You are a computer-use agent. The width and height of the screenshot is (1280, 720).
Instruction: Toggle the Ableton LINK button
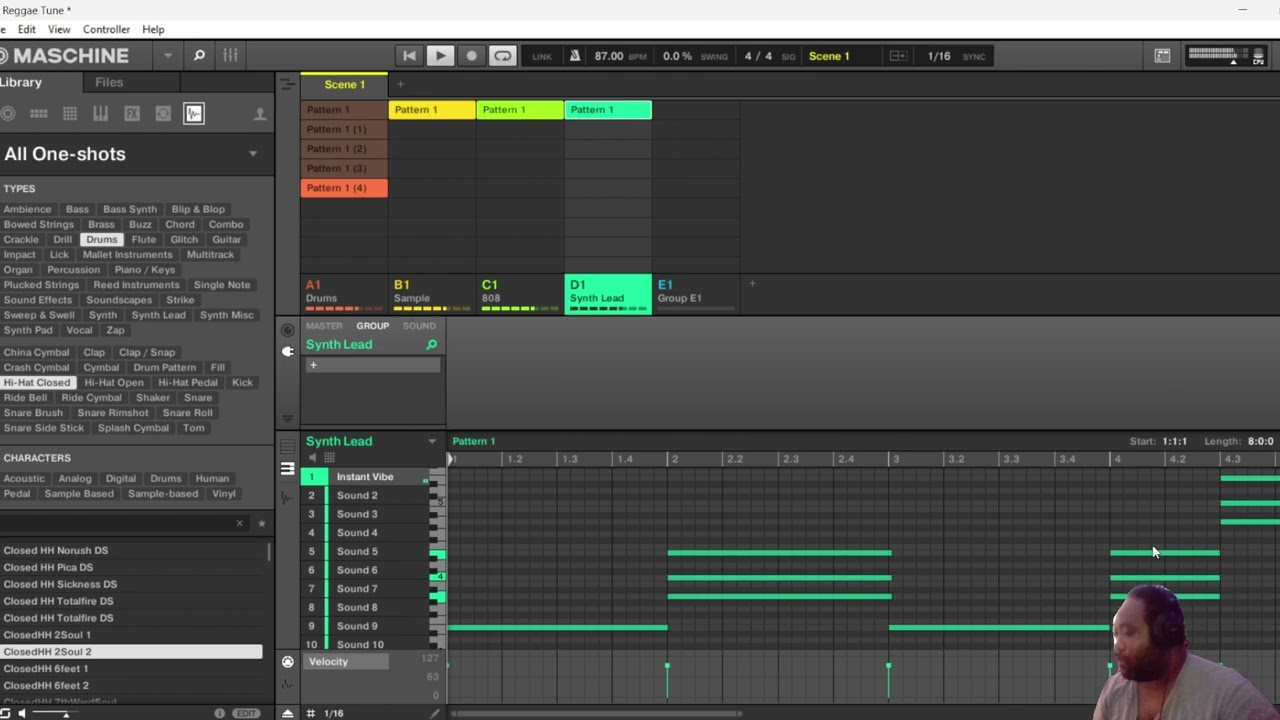542,57
